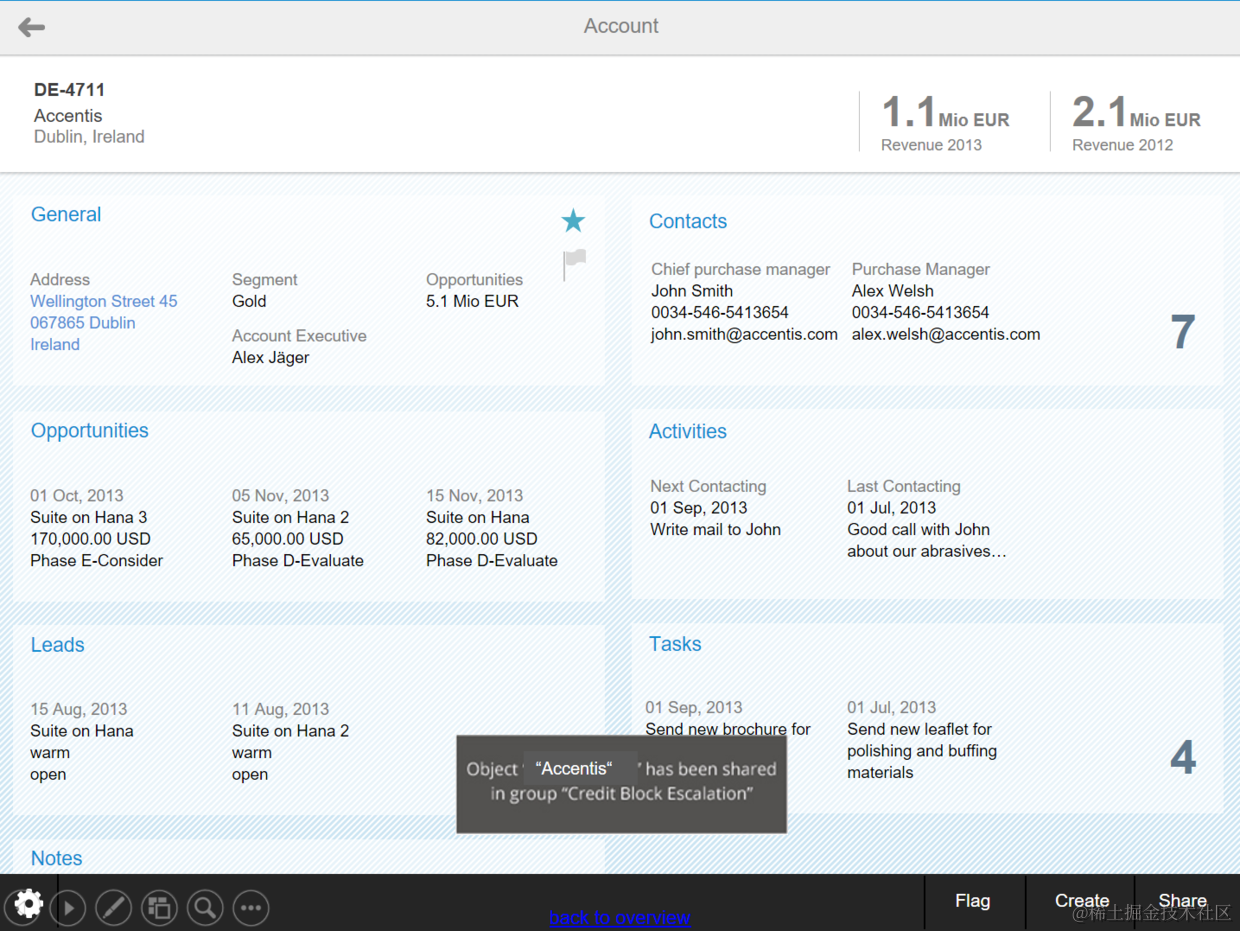The width and height of the screenshot is (1240, 931).
Task: Open the settings gear in bottom toolbar
Action: pyautogui.click(x=28, y=905)
